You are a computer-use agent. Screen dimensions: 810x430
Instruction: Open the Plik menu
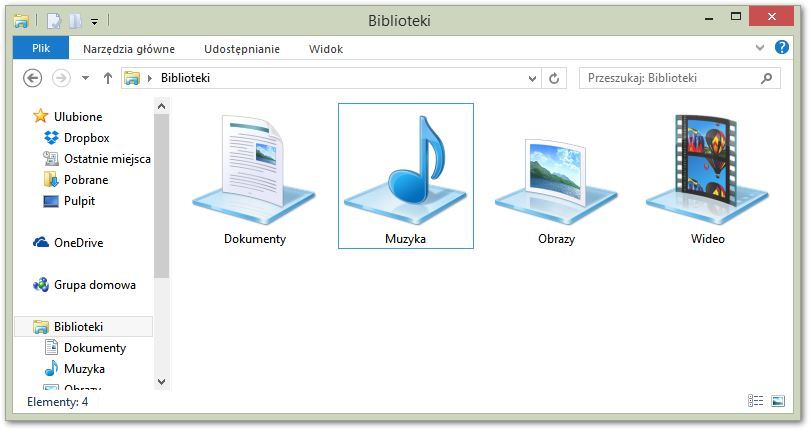tap(41, 49)
